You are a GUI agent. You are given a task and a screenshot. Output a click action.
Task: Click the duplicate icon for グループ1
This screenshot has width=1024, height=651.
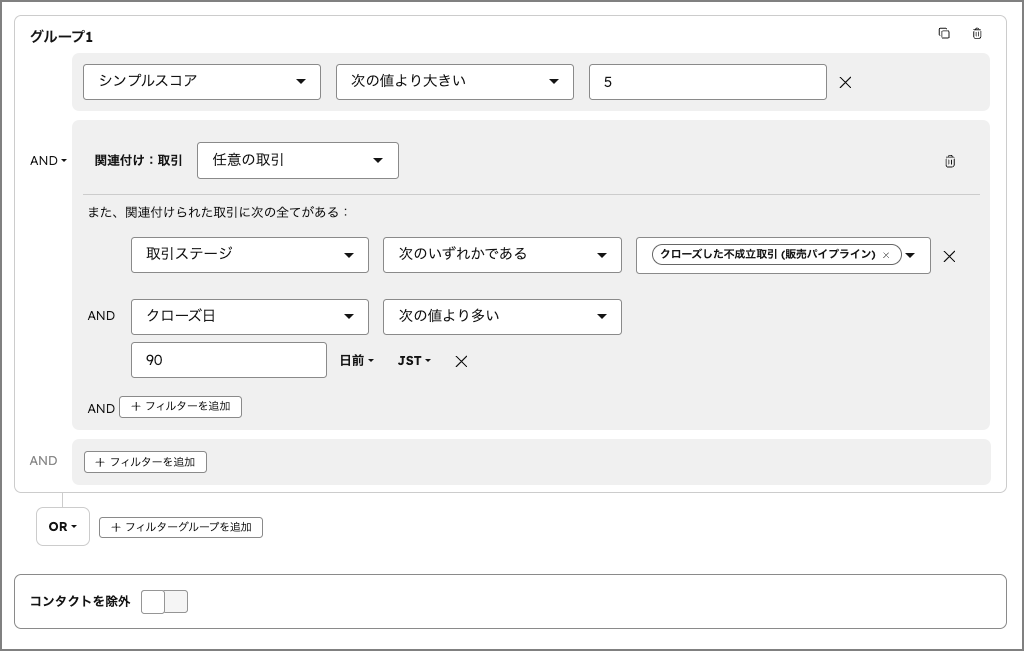944,33
